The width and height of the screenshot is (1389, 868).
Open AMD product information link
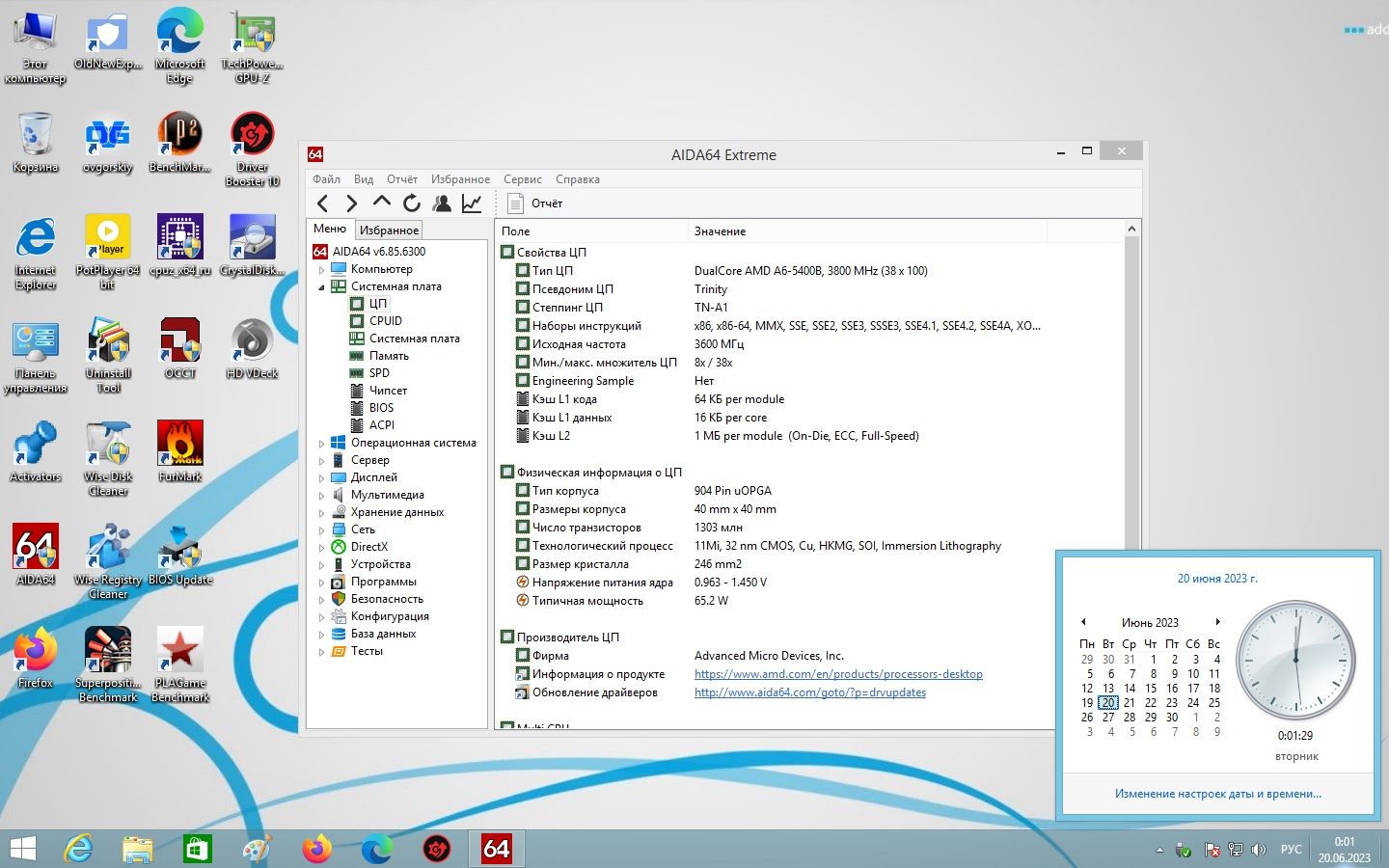point(838,674)
